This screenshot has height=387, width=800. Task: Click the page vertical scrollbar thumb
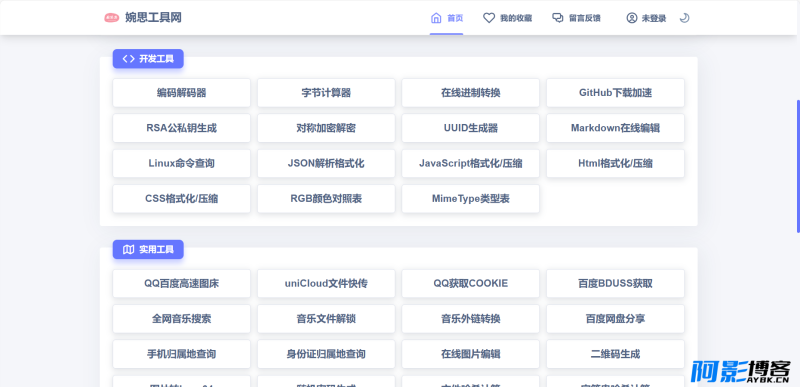[798, 166]
